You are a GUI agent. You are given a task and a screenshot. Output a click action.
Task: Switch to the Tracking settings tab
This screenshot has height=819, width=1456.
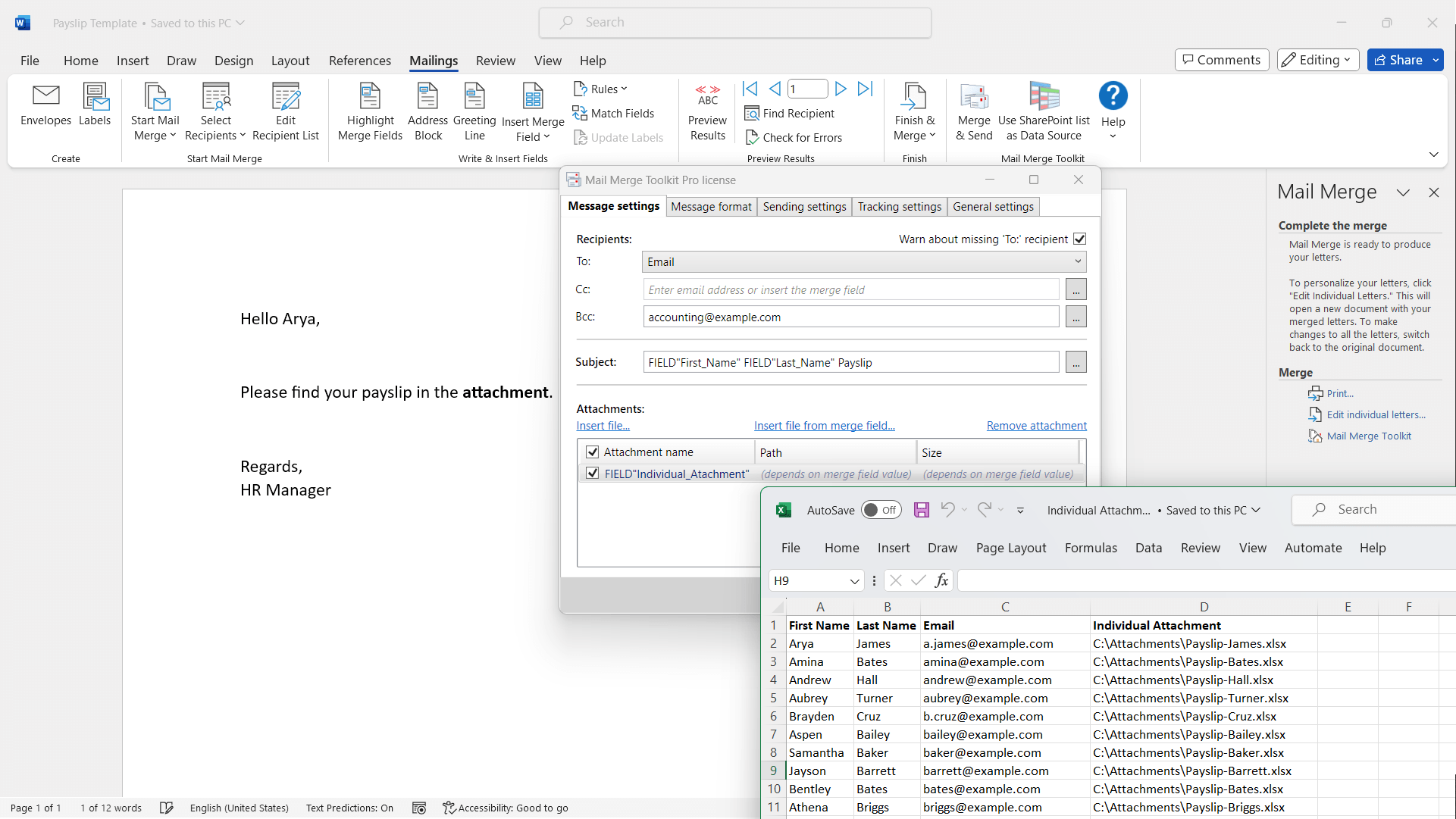click(x=900, y=206)
